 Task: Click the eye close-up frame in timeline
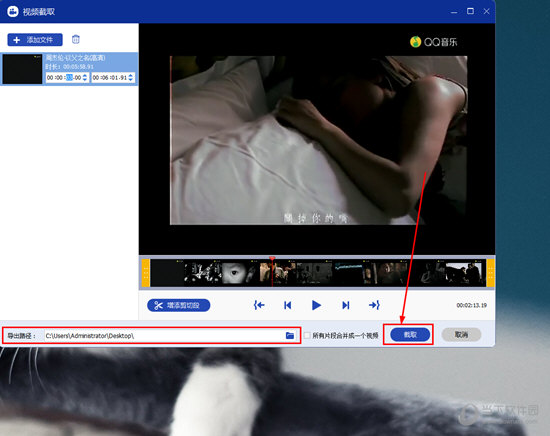click(x=234, y=272)
